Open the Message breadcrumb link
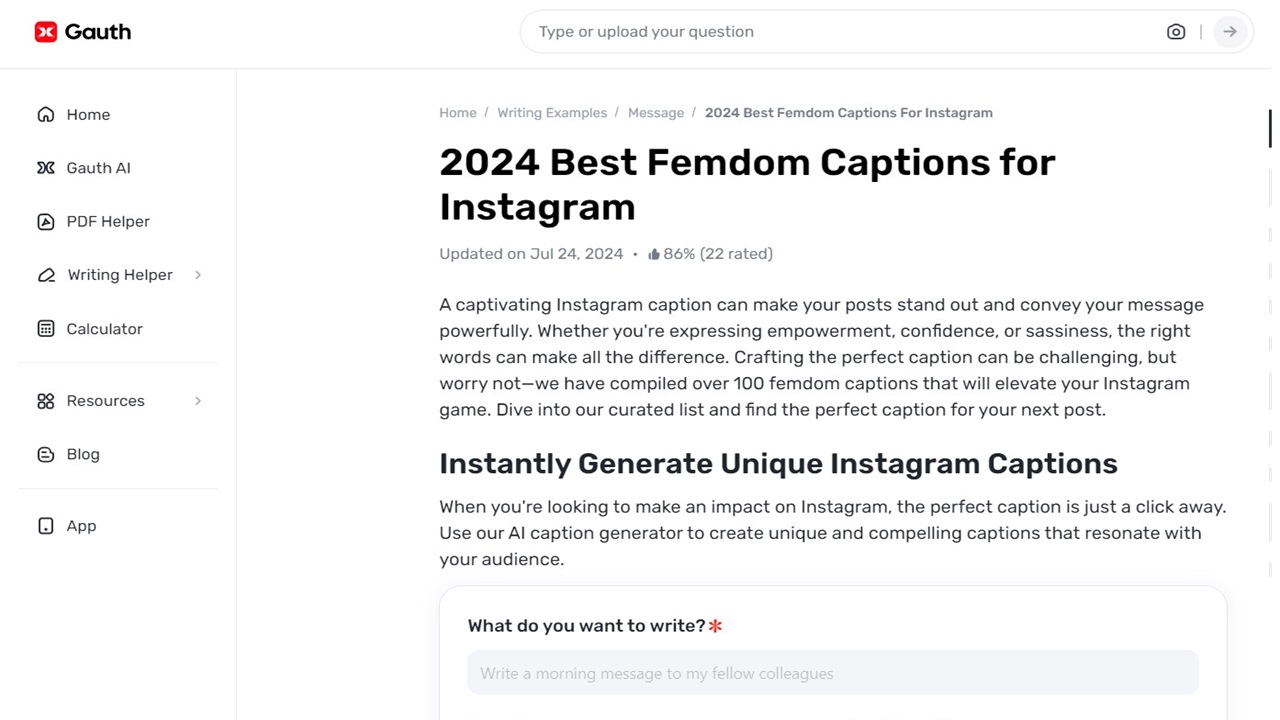Image resolution: width=1280 pixels, height=720 pixels. coord(656,112)
